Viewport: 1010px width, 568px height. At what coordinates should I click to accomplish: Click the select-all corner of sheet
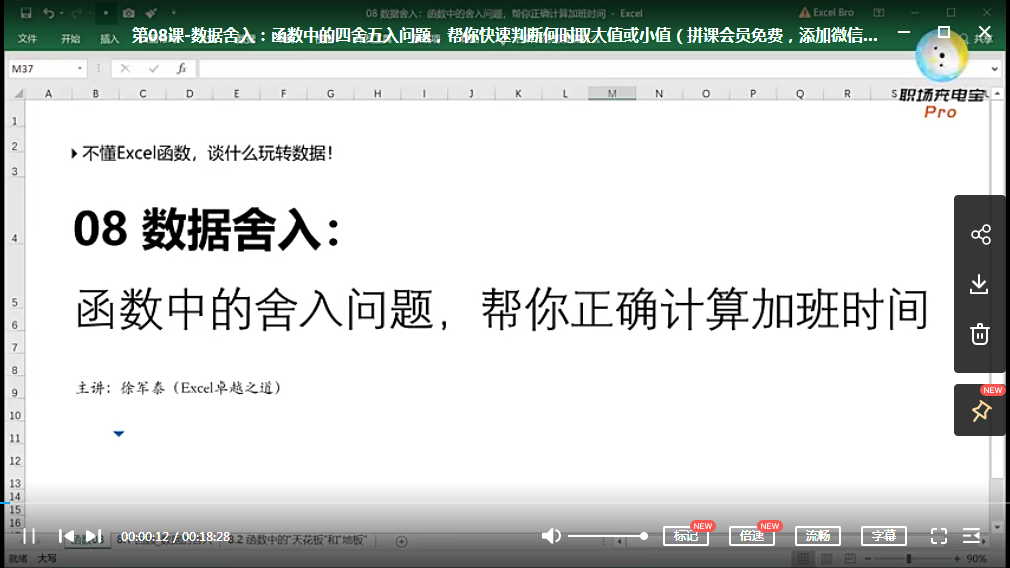18,94
